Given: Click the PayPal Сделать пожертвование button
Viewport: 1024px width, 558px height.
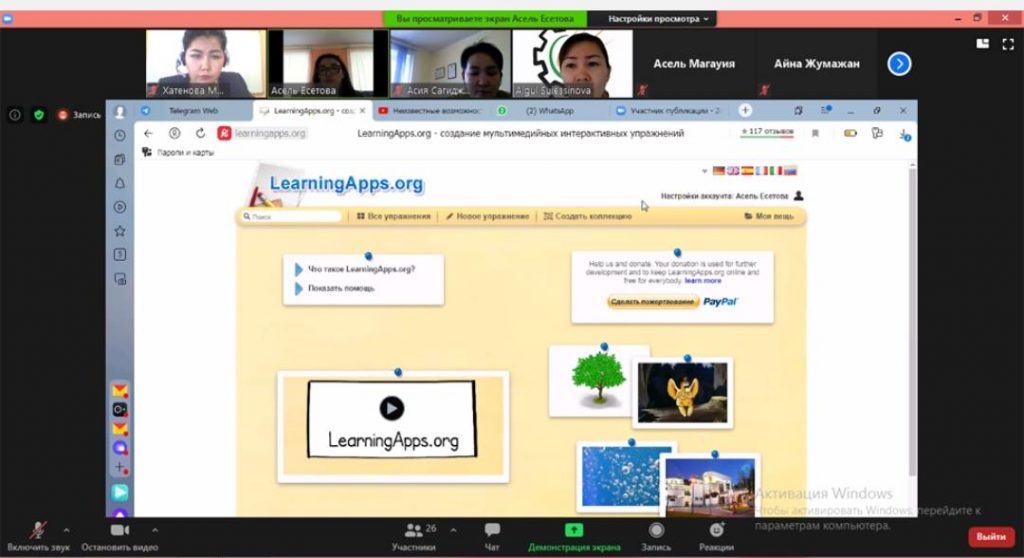Looking at the screenshot, I should pos(653,302).
